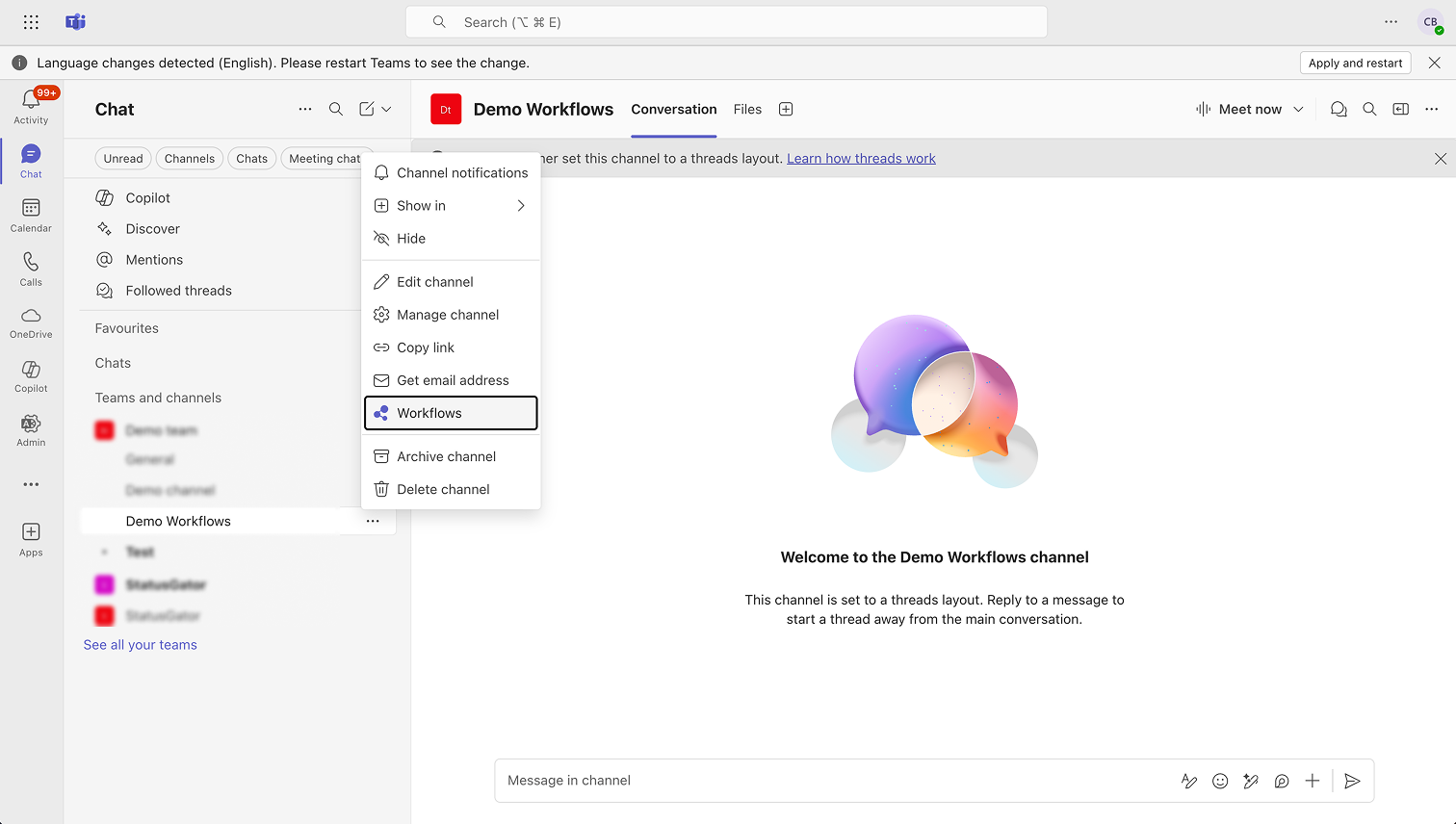This screenshot has height=824, width=1456.
Task: Open profile avatar CB
Action: coord(1431,22)
